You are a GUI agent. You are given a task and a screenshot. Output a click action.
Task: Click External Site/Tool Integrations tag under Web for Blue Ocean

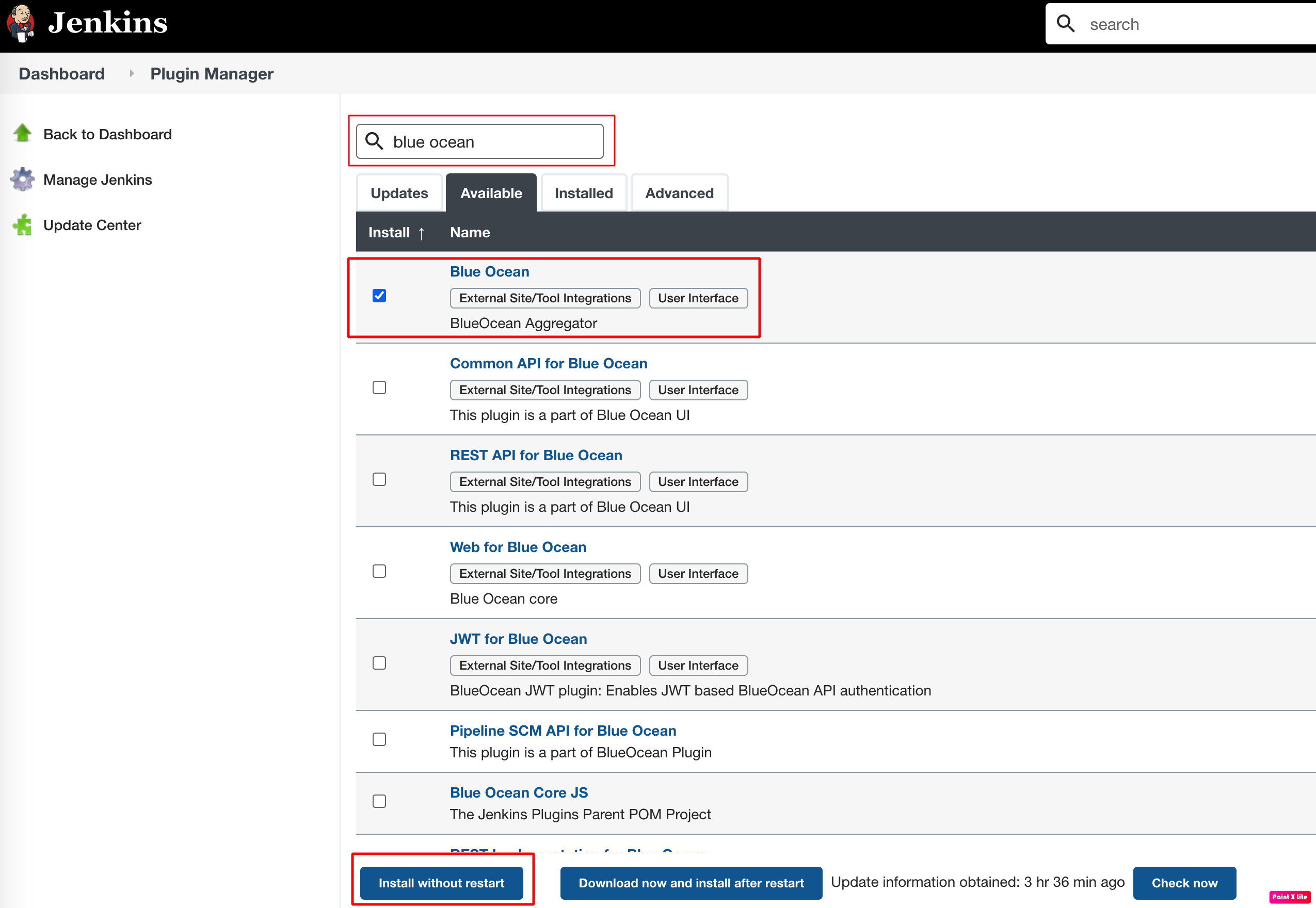[545, 574]
